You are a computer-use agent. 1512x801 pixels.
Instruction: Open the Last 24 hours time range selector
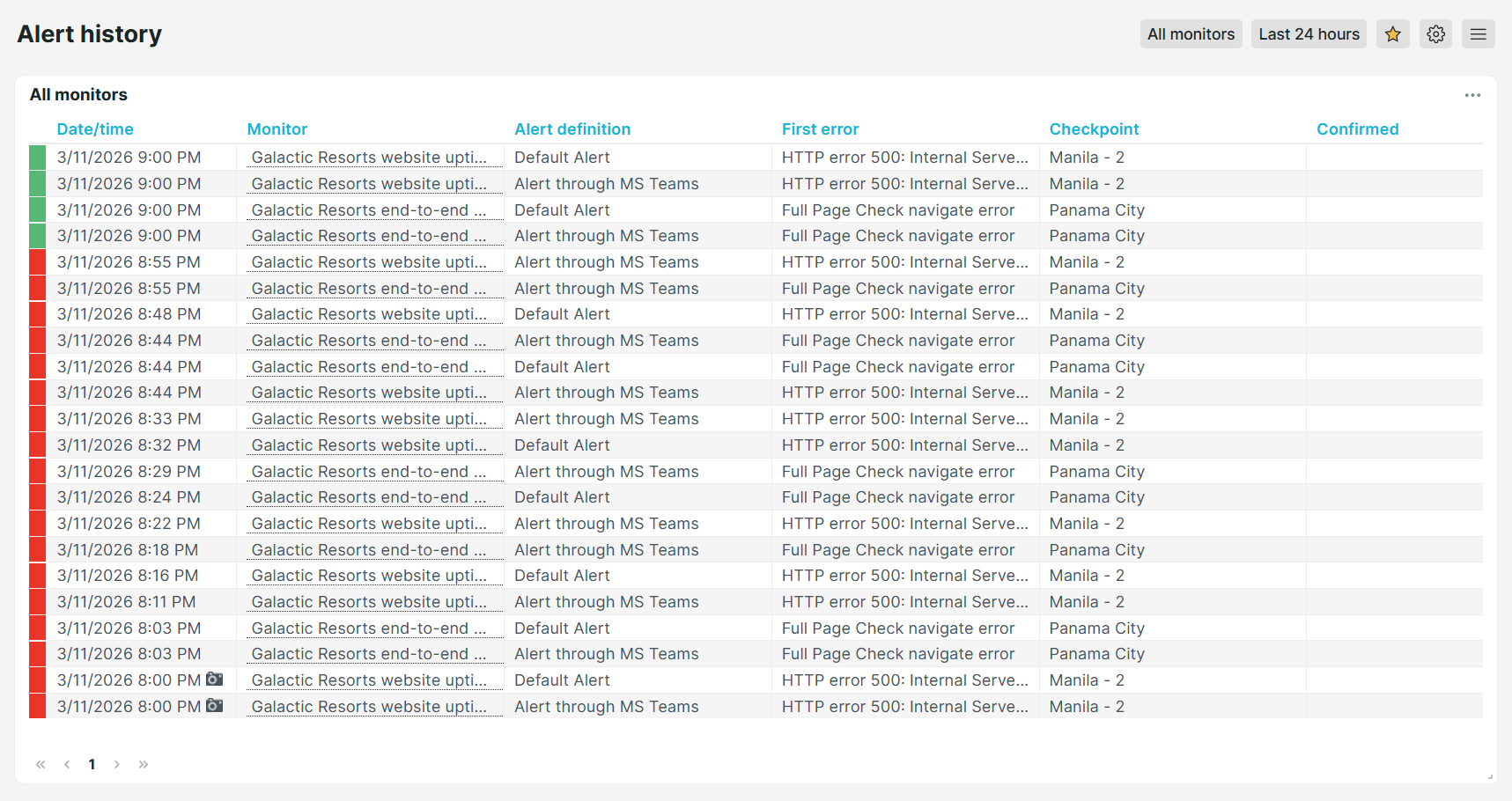tap(1309, 33)
